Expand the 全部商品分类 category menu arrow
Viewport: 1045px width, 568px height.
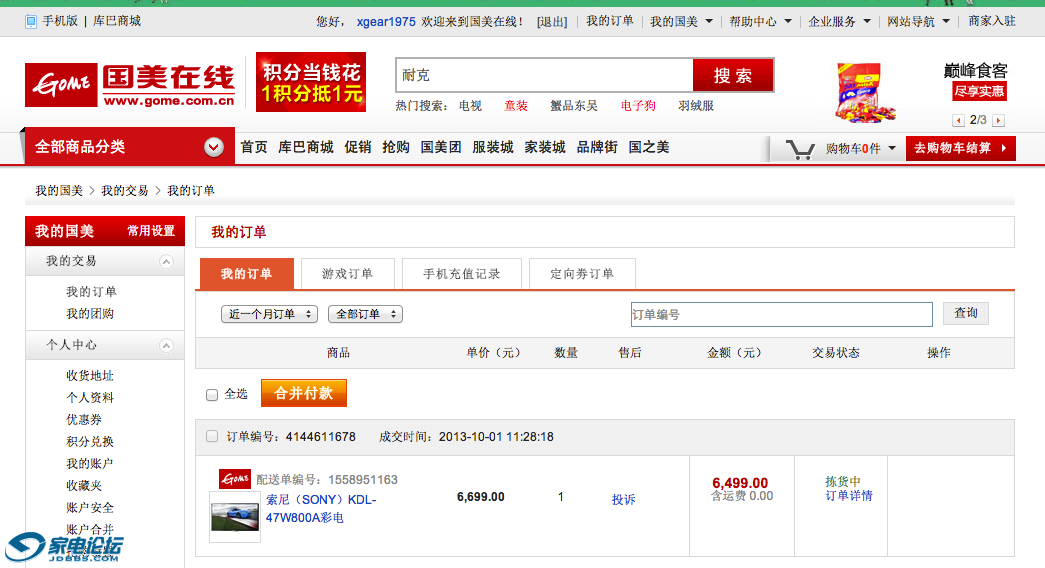click(213, 147)
